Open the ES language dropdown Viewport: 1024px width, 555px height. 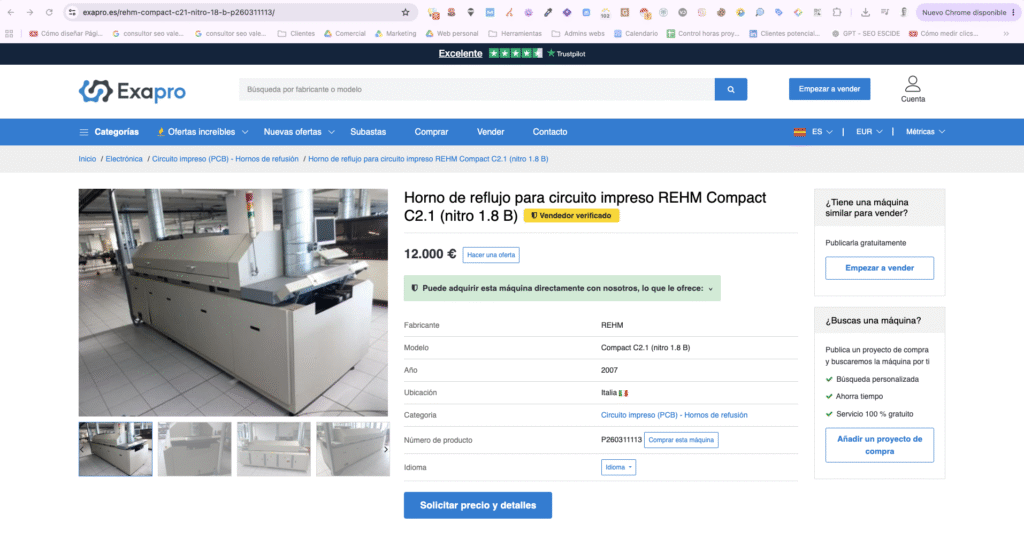click(822, 132)
